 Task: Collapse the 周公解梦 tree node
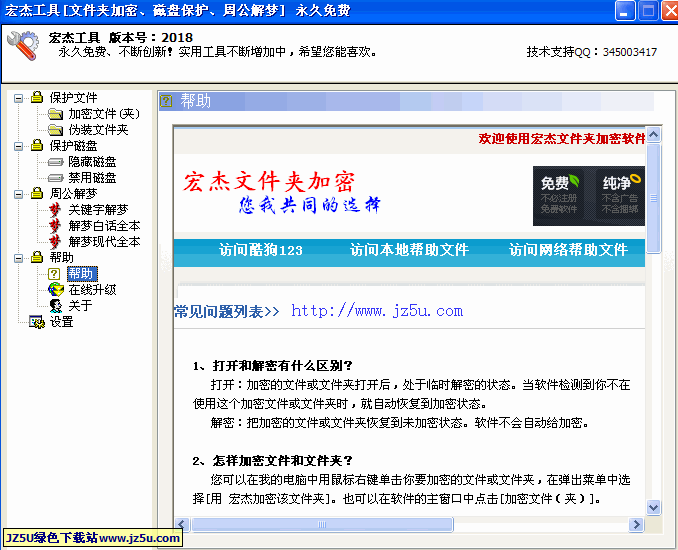(18, 194)
